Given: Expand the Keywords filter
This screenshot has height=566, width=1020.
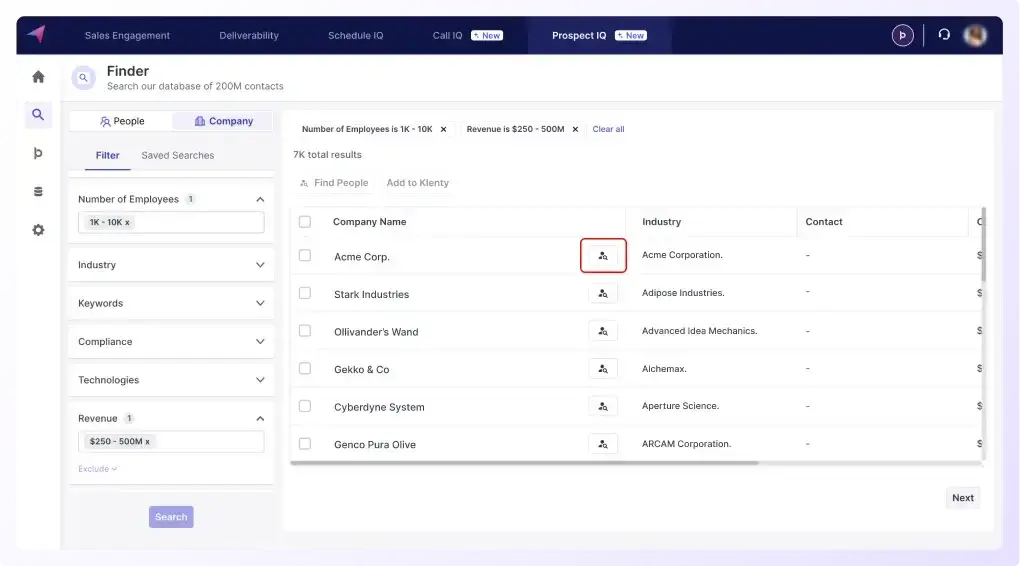Looking at the screenshot, I should 260,303.
